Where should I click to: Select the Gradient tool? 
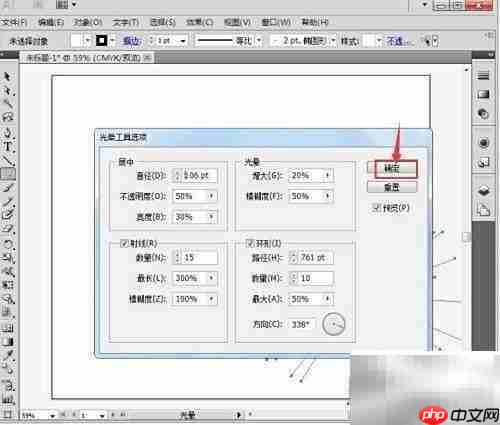coord(7,342)
